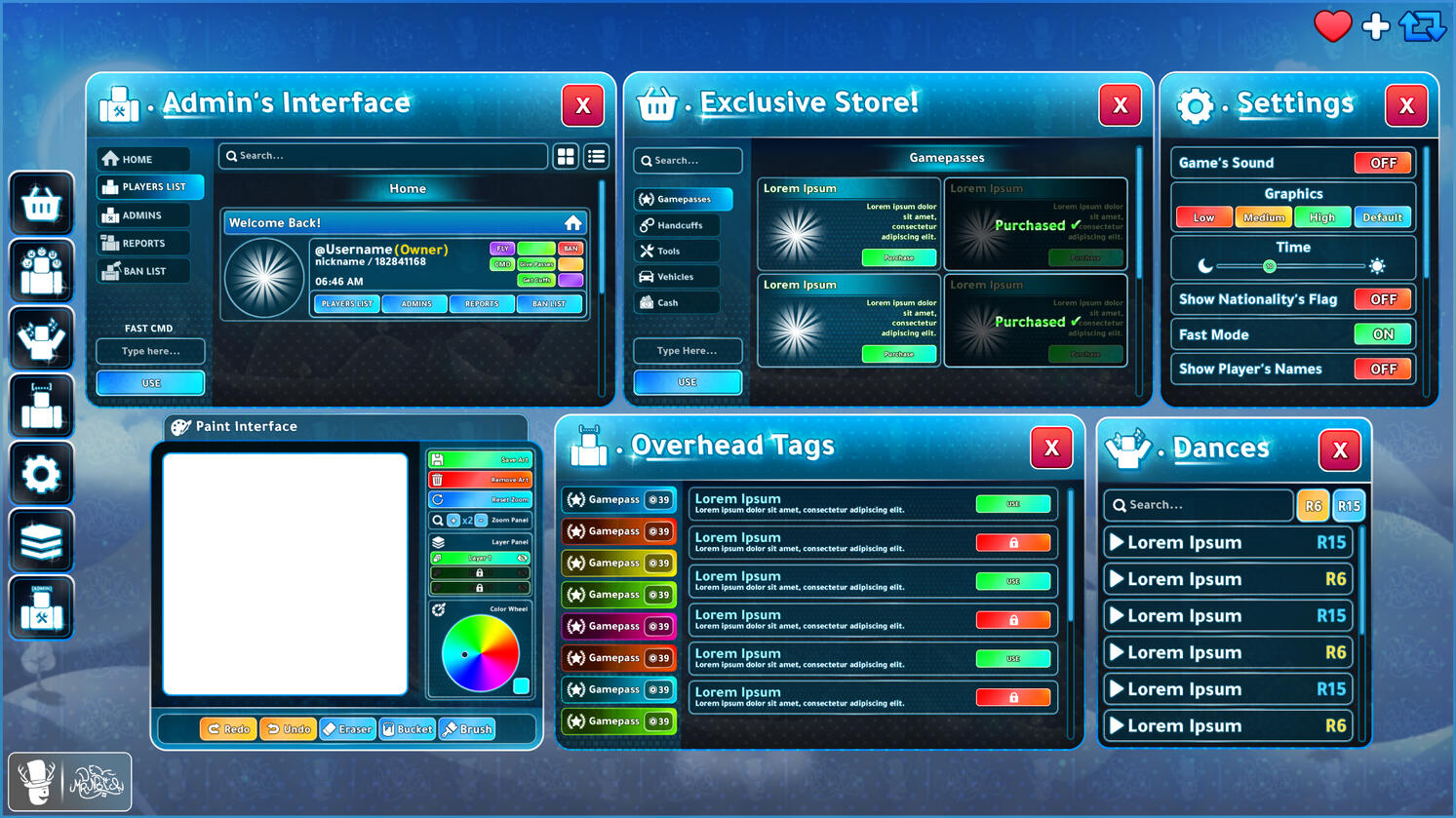
Task: Select Gamepasses category in Exclusive Store
Action: (684, 199)
